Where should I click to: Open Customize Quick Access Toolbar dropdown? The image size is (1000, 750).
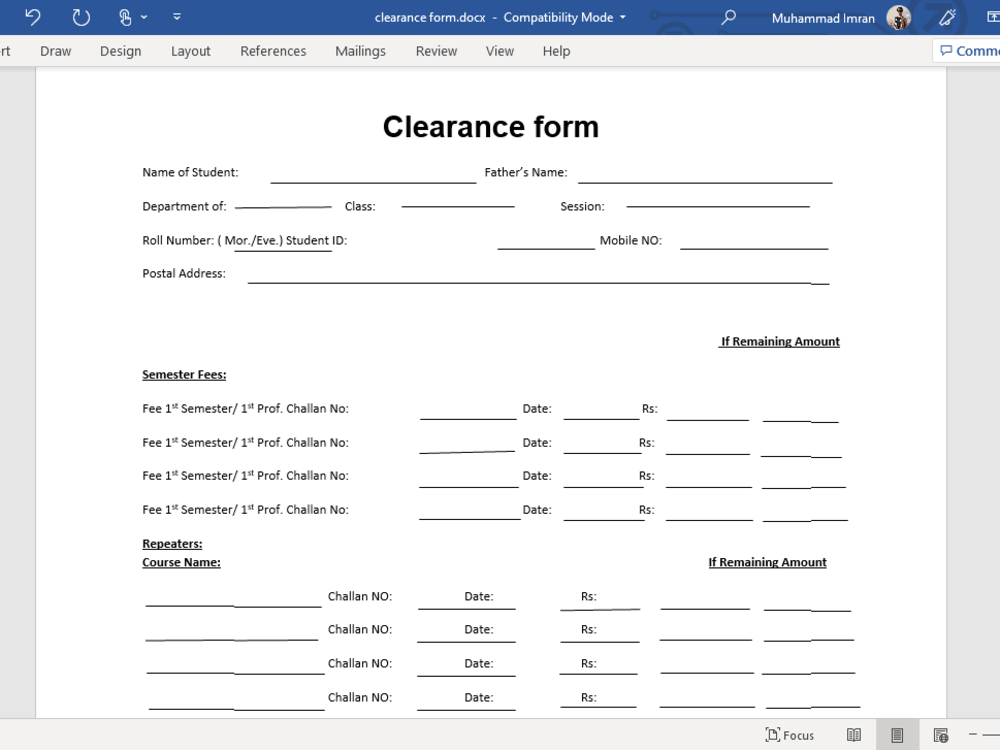(x=177, y=17)
